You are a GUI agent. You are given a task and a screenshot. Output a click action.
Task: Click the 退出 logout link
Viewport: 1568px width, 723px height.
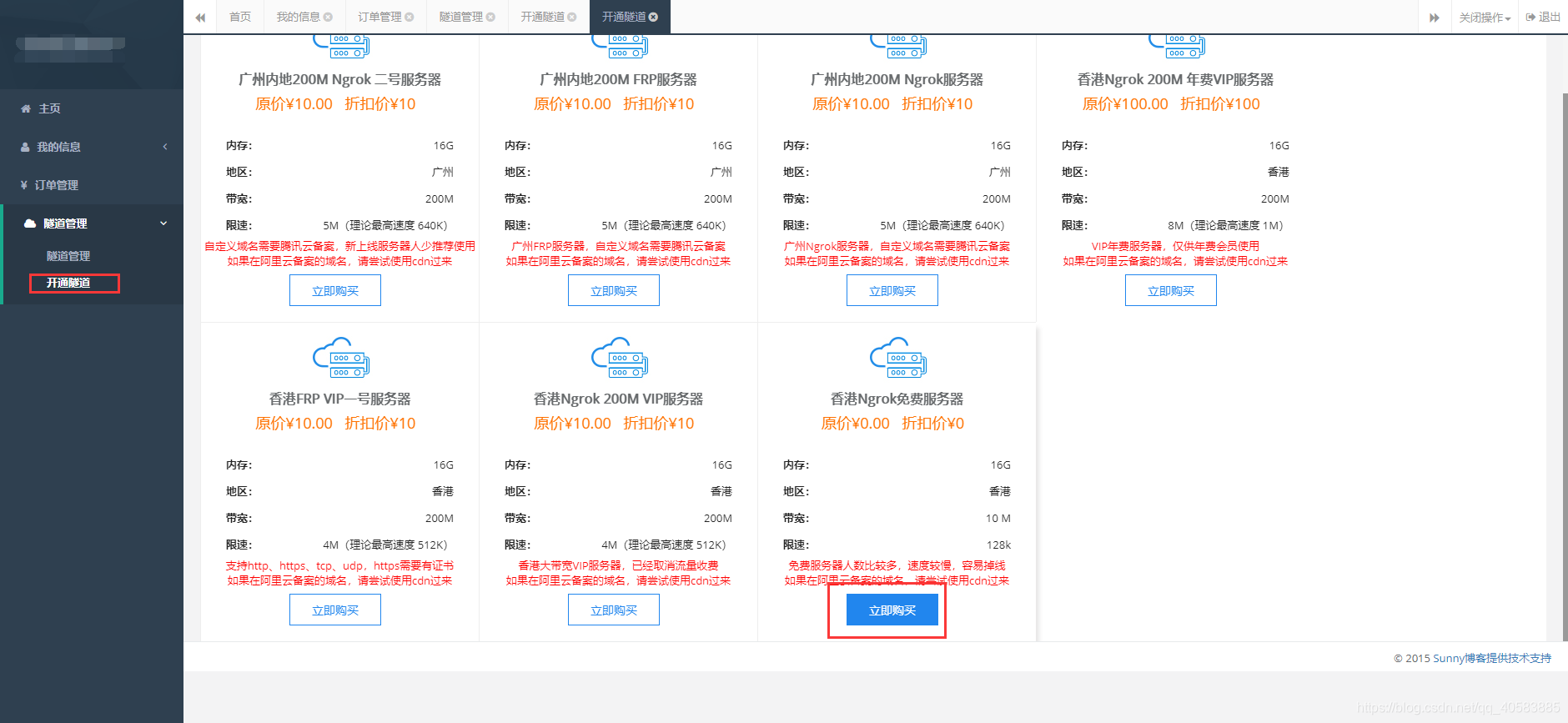(x=1543, y=17)
